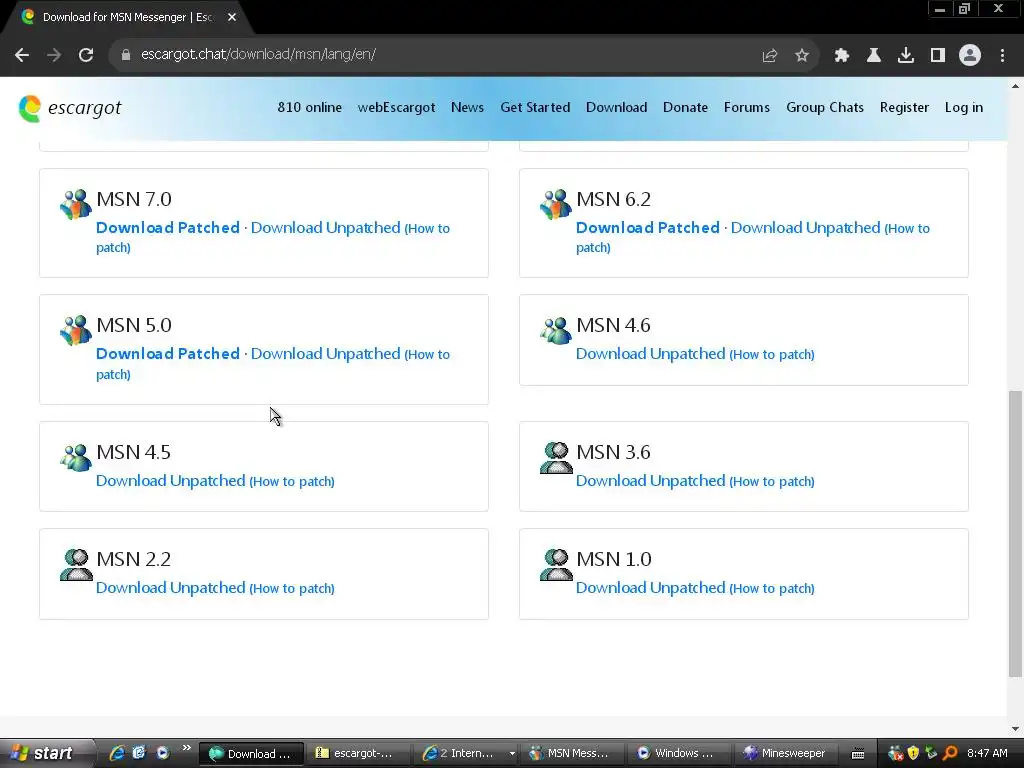Open the browser extensions puzzle icon
1024x768 pixels.
(842, 56)
